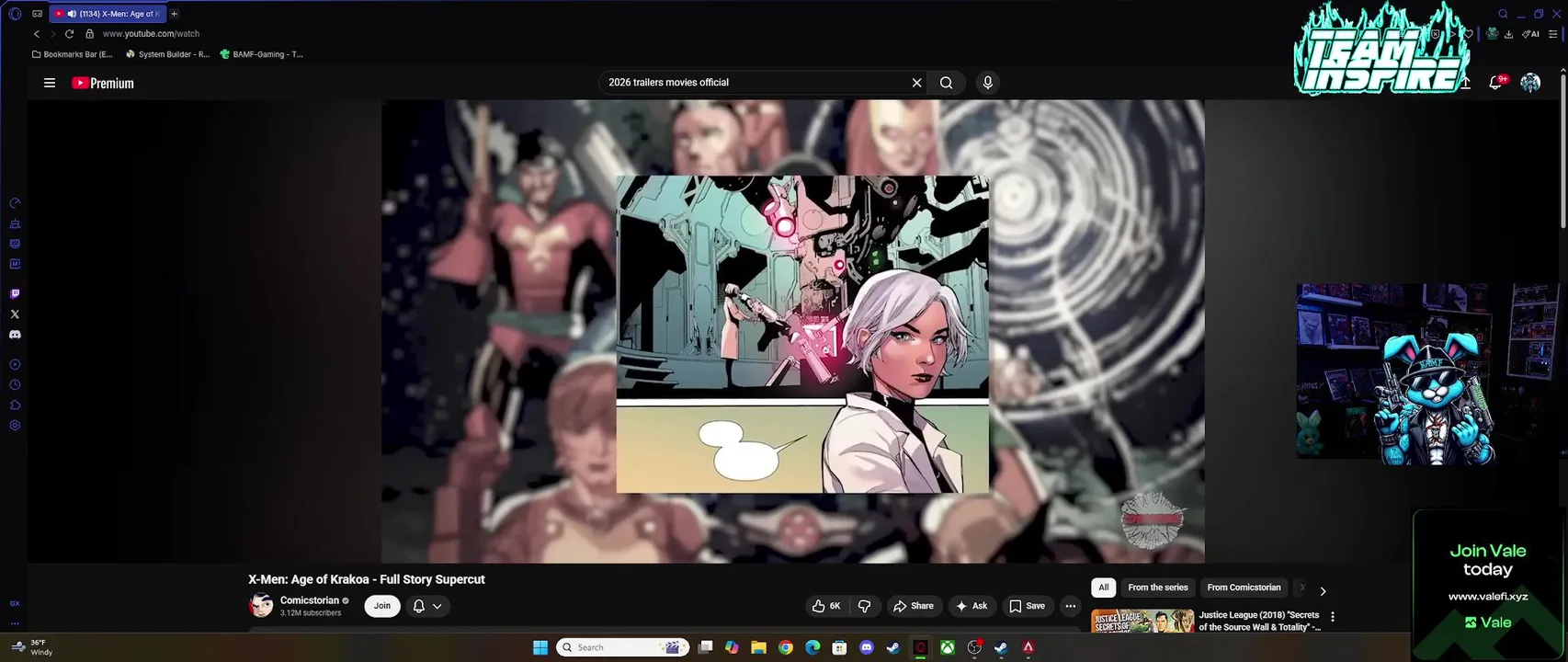View site security lock info

89,34
